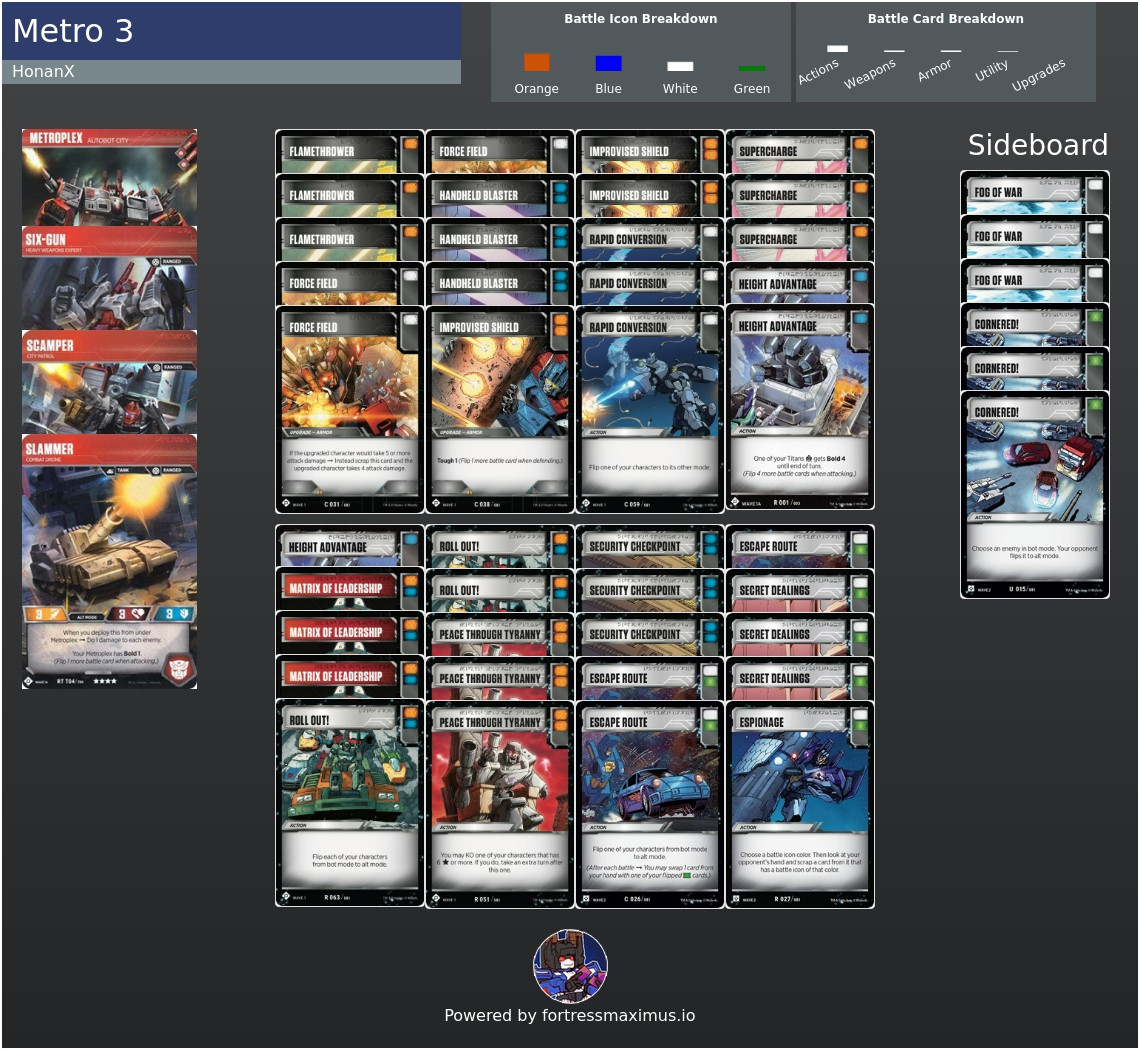1140x1050 pixels.
Task: Click 'Choose an enemy in bot mode' text
Action: 1035,552
